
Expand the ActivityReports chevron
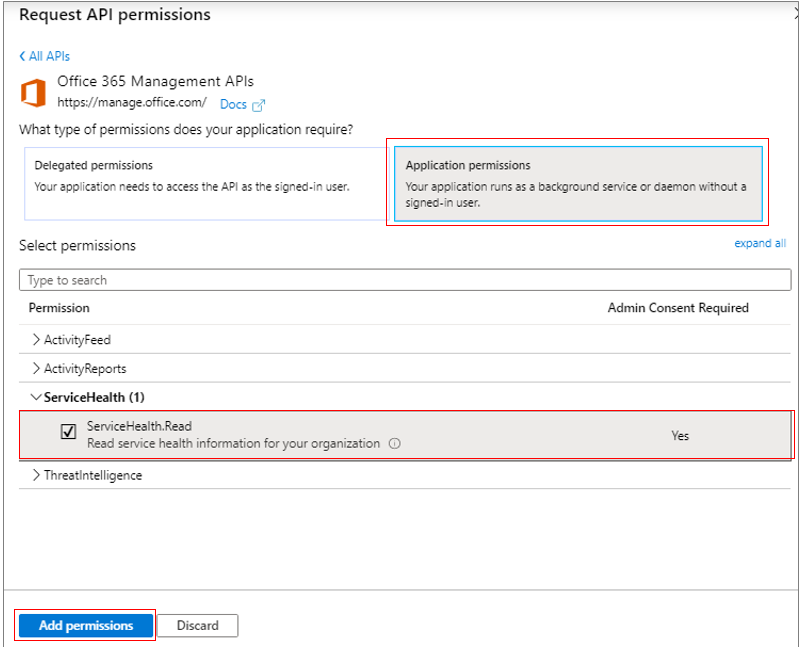pyautogui.click(x=36, y=368)
